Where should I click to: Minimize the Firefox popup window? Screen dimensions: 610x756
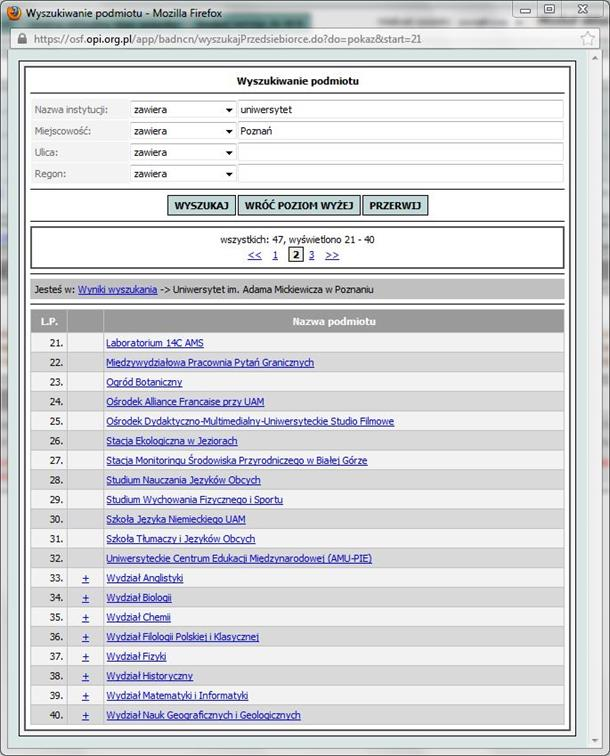526,10
